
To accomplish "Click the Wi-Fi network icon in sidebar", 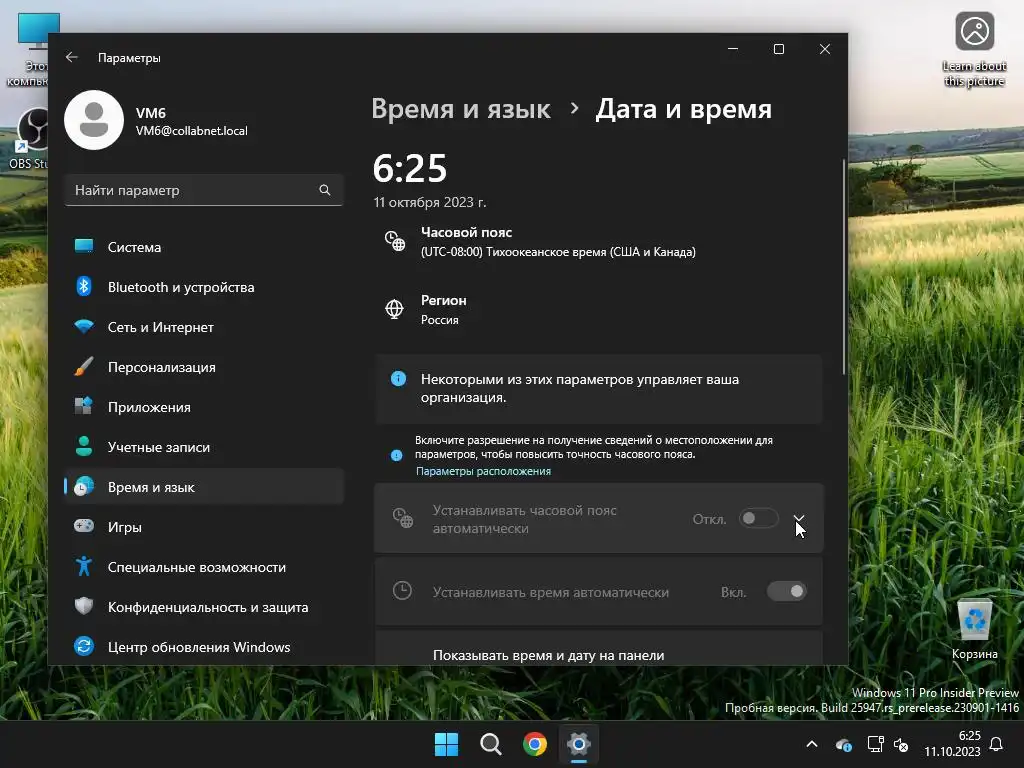I will (84, 326).
